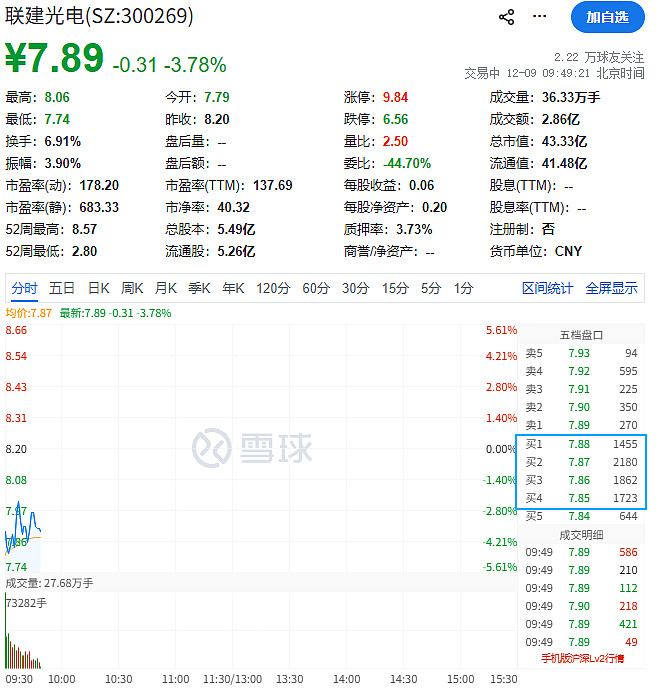Click the 涨停 value 9.84
The image size is (657, 690).
[395, 97]
